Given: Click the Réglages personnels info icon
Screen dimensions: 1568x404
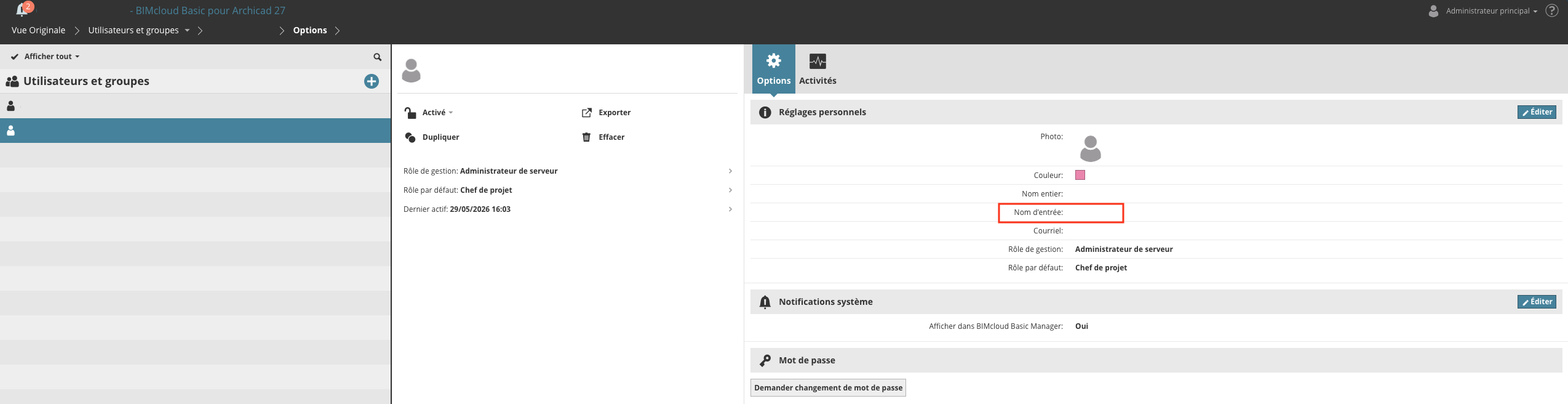Looking at the screenshot, I should tap(765, 112).
